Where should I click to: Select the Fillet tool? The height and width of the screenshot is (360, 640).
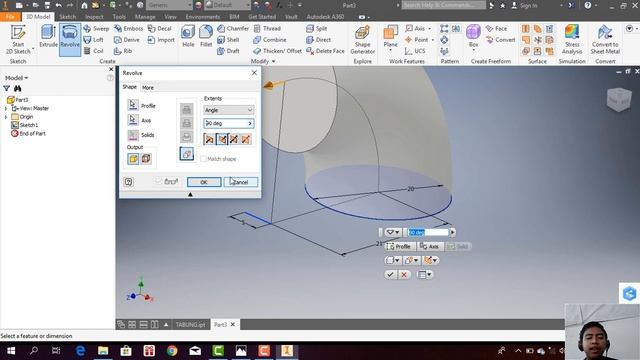tap(206, 37)
